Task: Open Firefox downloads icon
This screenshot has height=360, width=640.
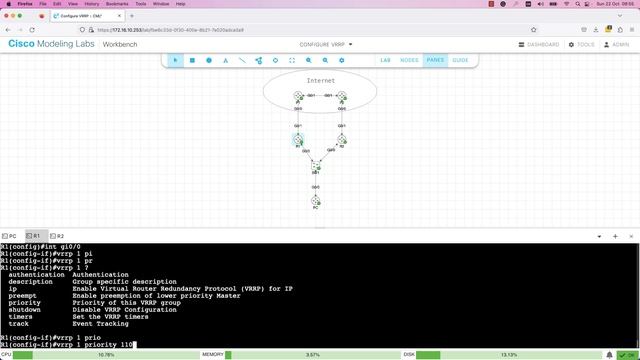Action: pos(596,30)
